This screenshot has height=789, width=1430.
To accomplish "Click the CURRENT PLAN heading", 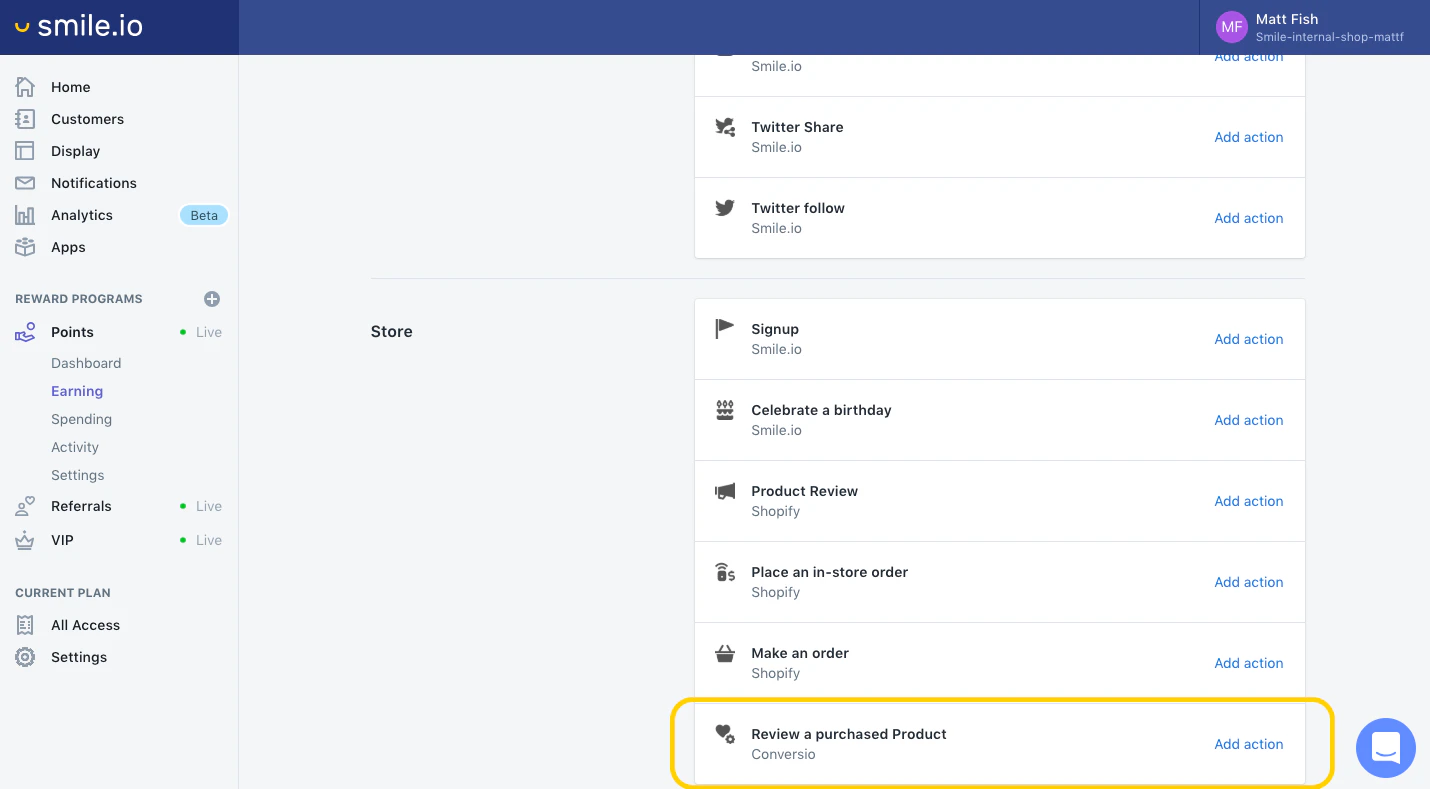I will tap(63, 593).
